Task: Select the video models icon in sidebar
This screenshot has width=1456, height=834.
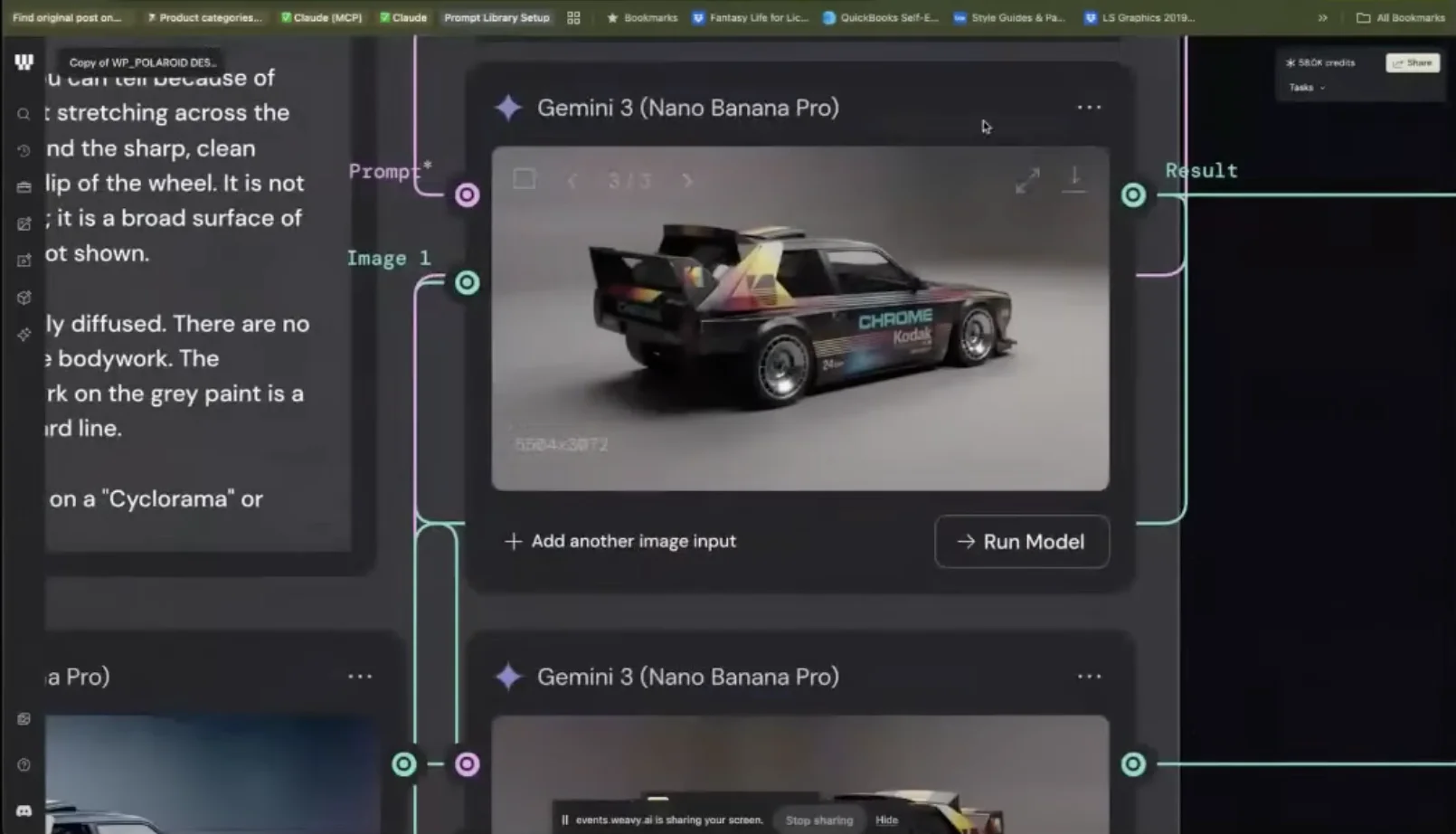Action: (24, 261)
